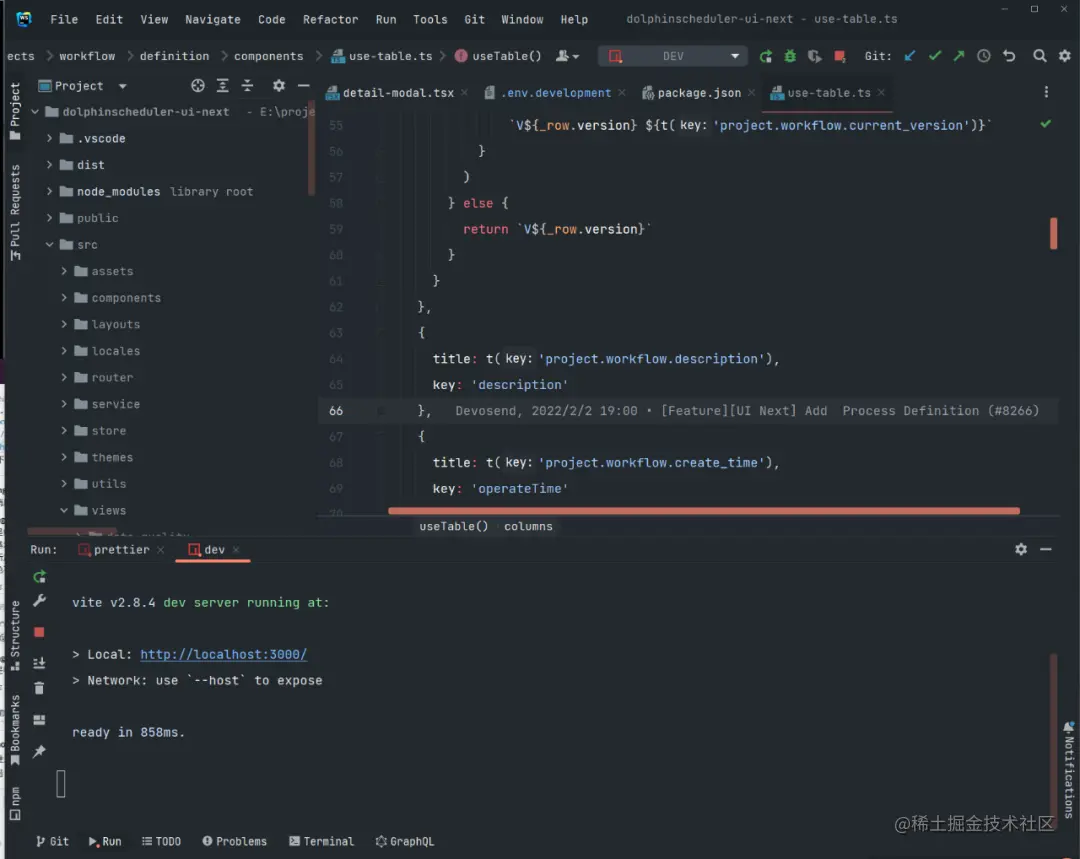Open the Terminal tool window

point(322,841)
